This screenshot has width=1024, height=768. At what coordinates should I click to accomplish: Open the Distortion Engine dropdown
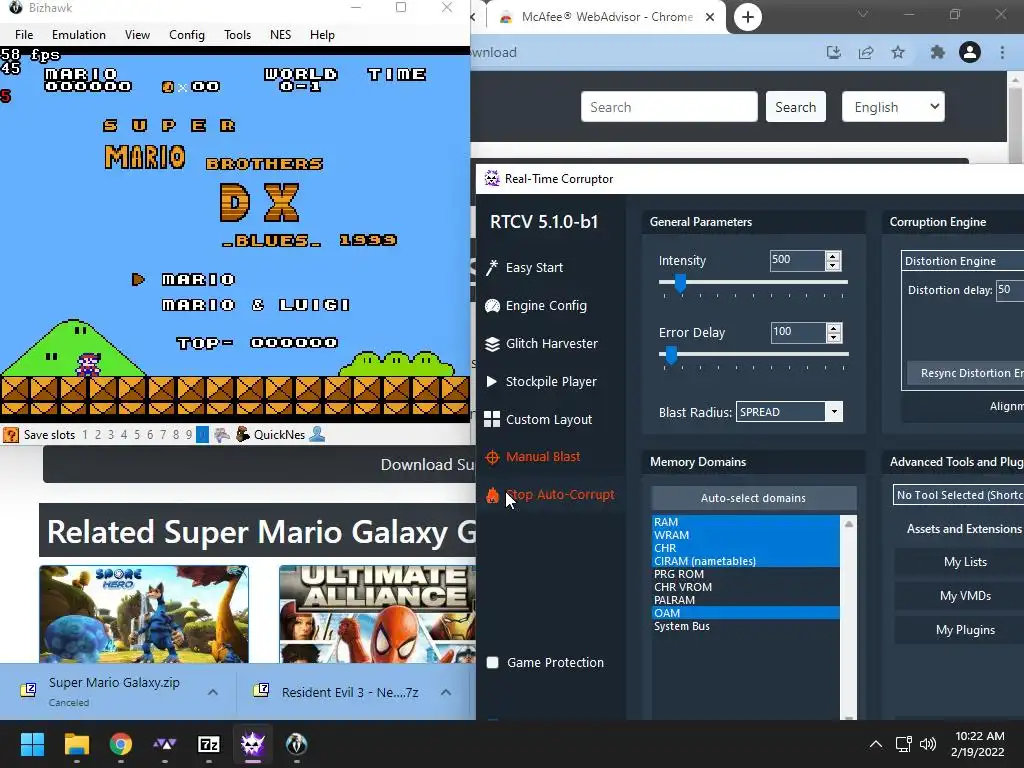(963, 261)
